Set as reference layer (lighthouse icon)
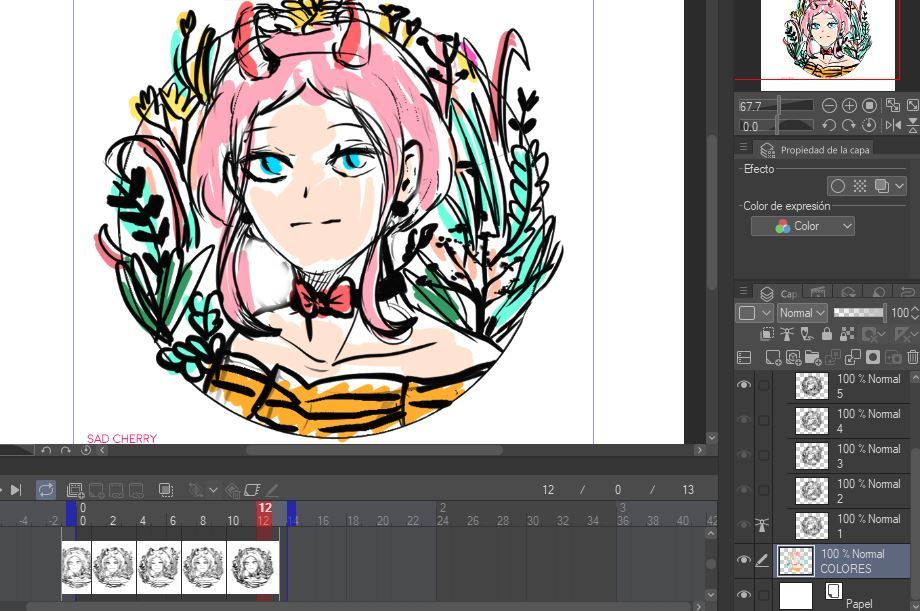The height and width of the screenshot is (611, 920). click(x=787, y=335)
